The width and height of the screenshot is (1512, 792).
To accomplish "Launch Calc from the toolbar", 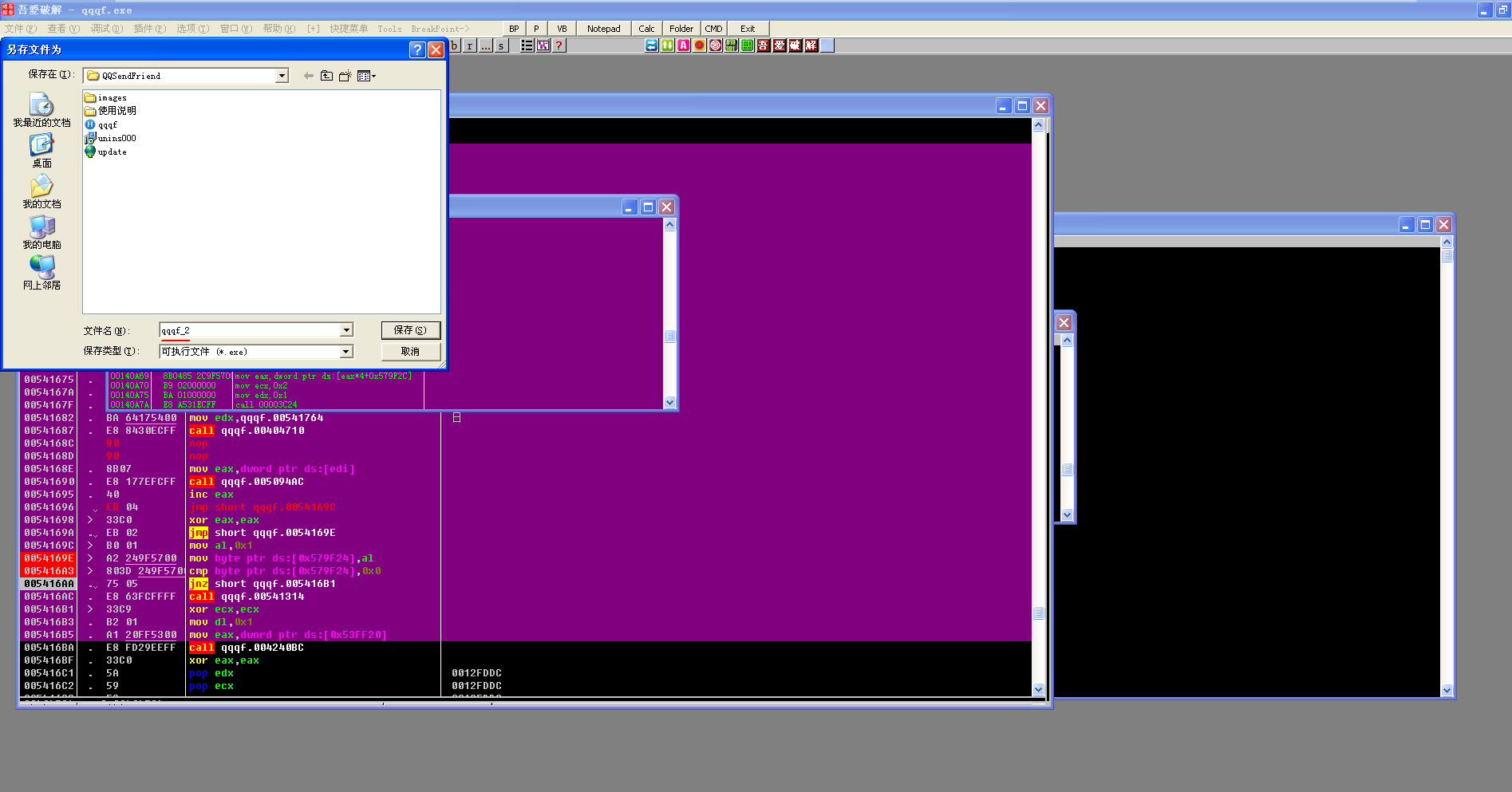I will tap(646, 29).
